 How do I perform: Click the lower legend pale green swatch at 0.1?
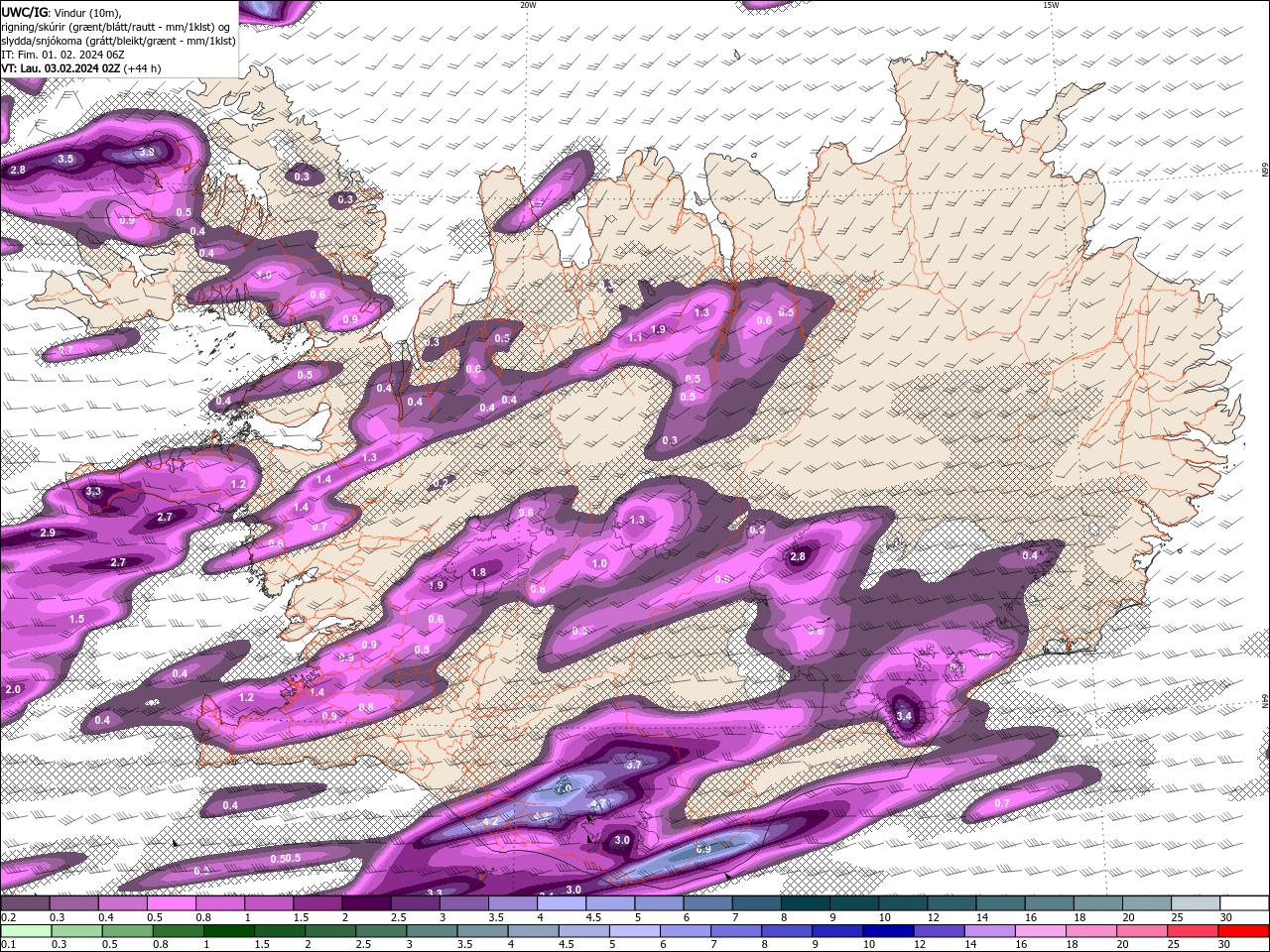25,930
